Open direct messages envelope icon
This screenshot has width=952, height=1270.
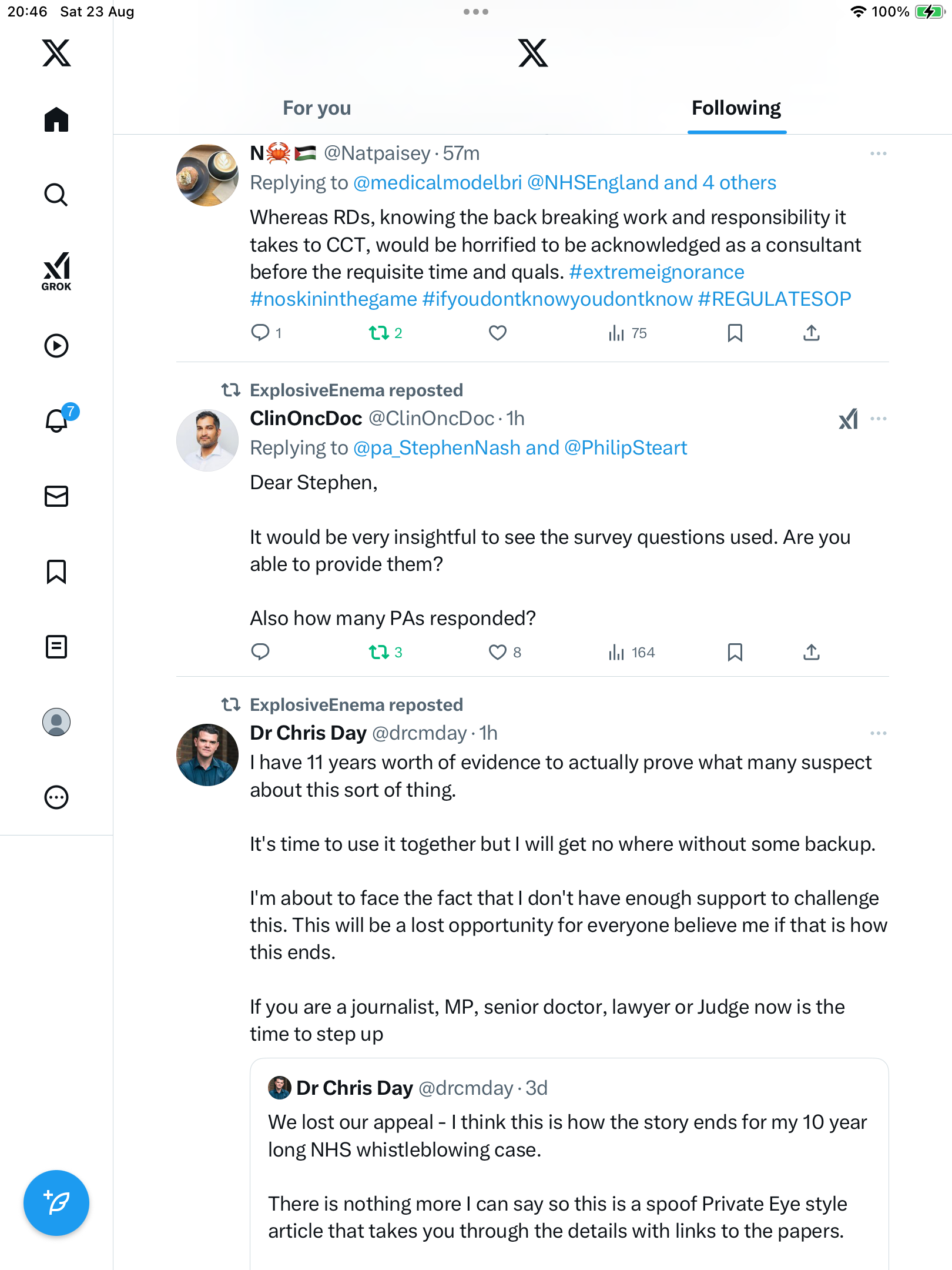56,496
